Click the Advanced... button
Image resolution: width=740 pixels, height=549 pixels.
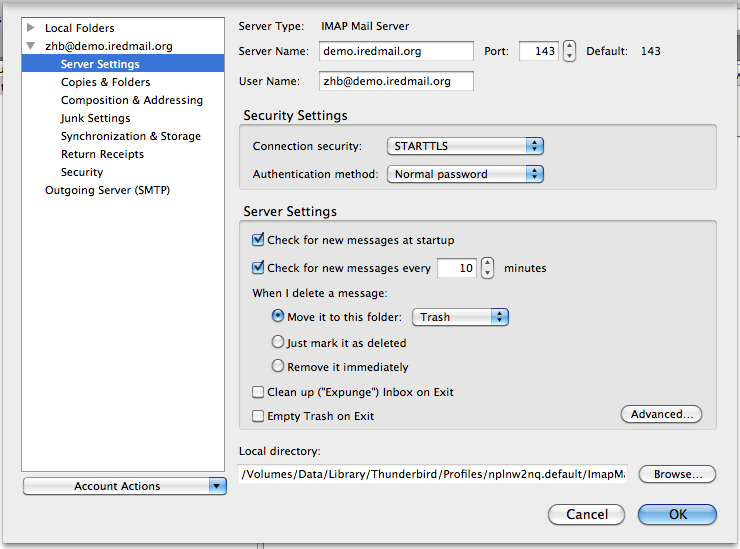point(662,414)
